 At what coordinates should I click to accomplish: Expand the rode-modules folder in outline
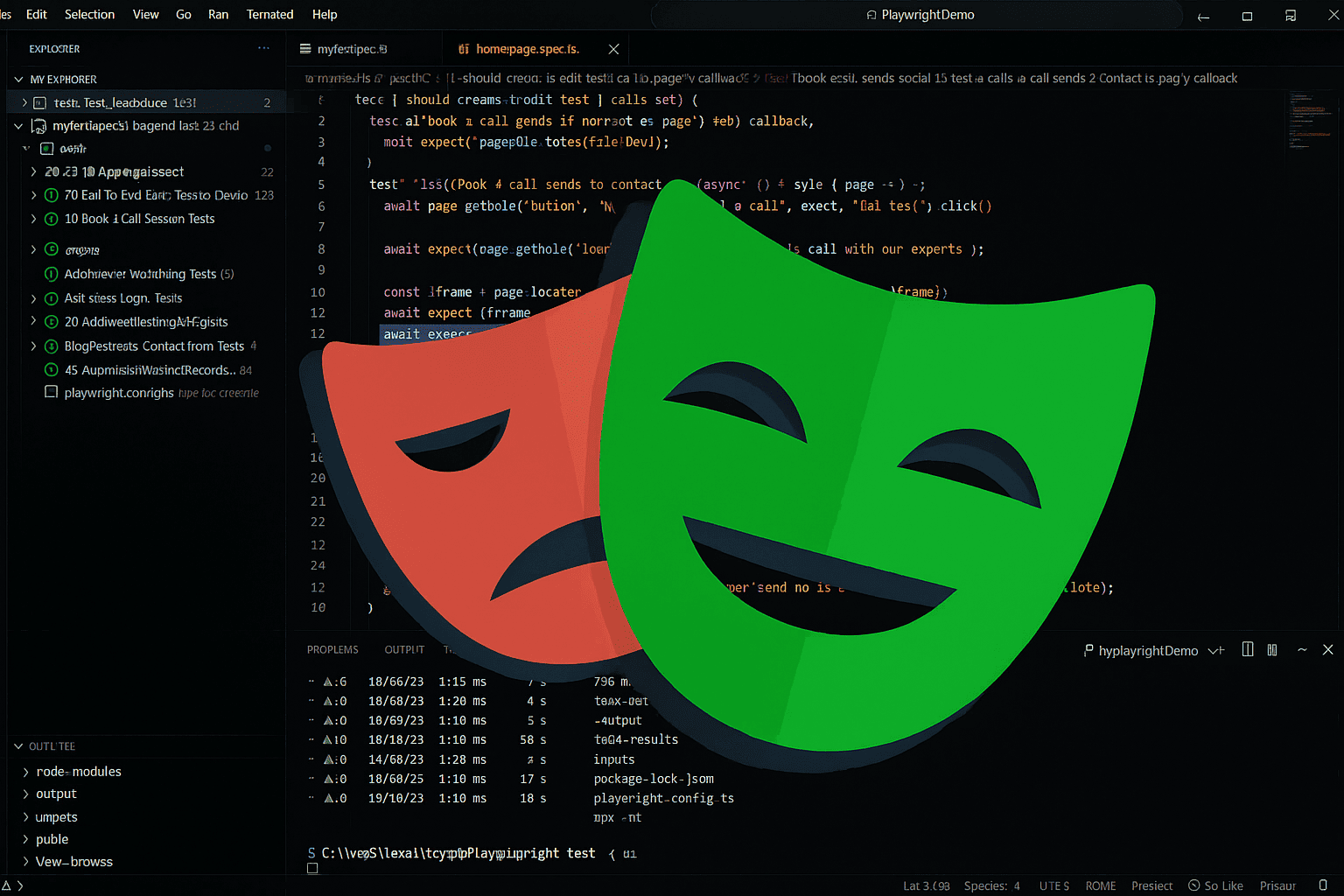pyautogui.click(x=25, y=772)
